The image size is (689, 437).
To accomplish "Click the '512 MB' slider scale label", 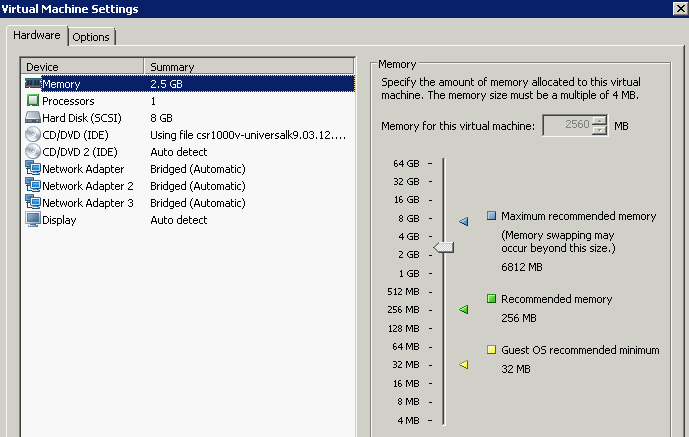I will [x=403, y=291].
